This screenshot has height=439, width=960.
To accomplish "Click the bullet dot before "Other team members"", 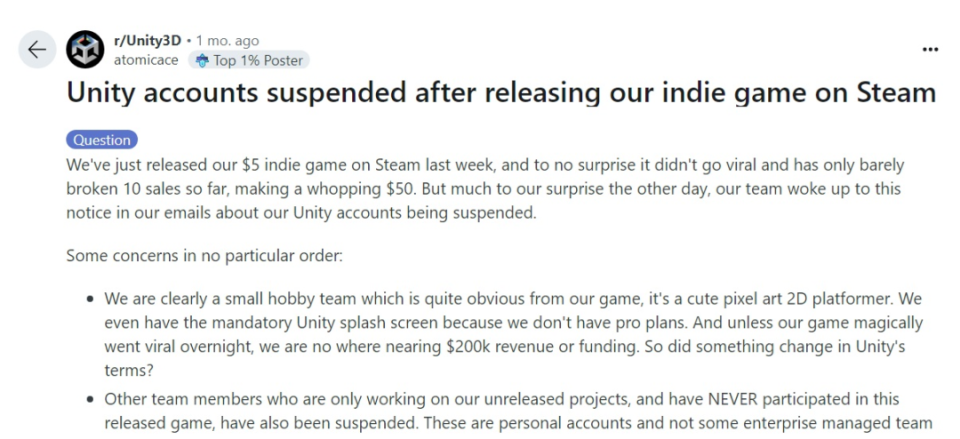I will coord(91,398).
